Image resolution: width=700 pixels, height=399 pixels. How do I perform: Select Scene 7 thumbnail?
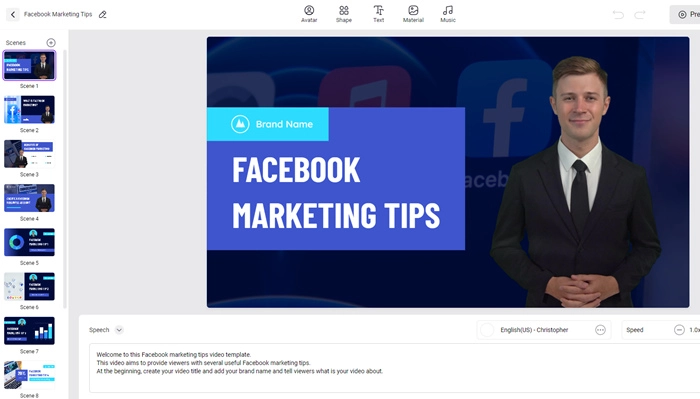pos(29,330)
